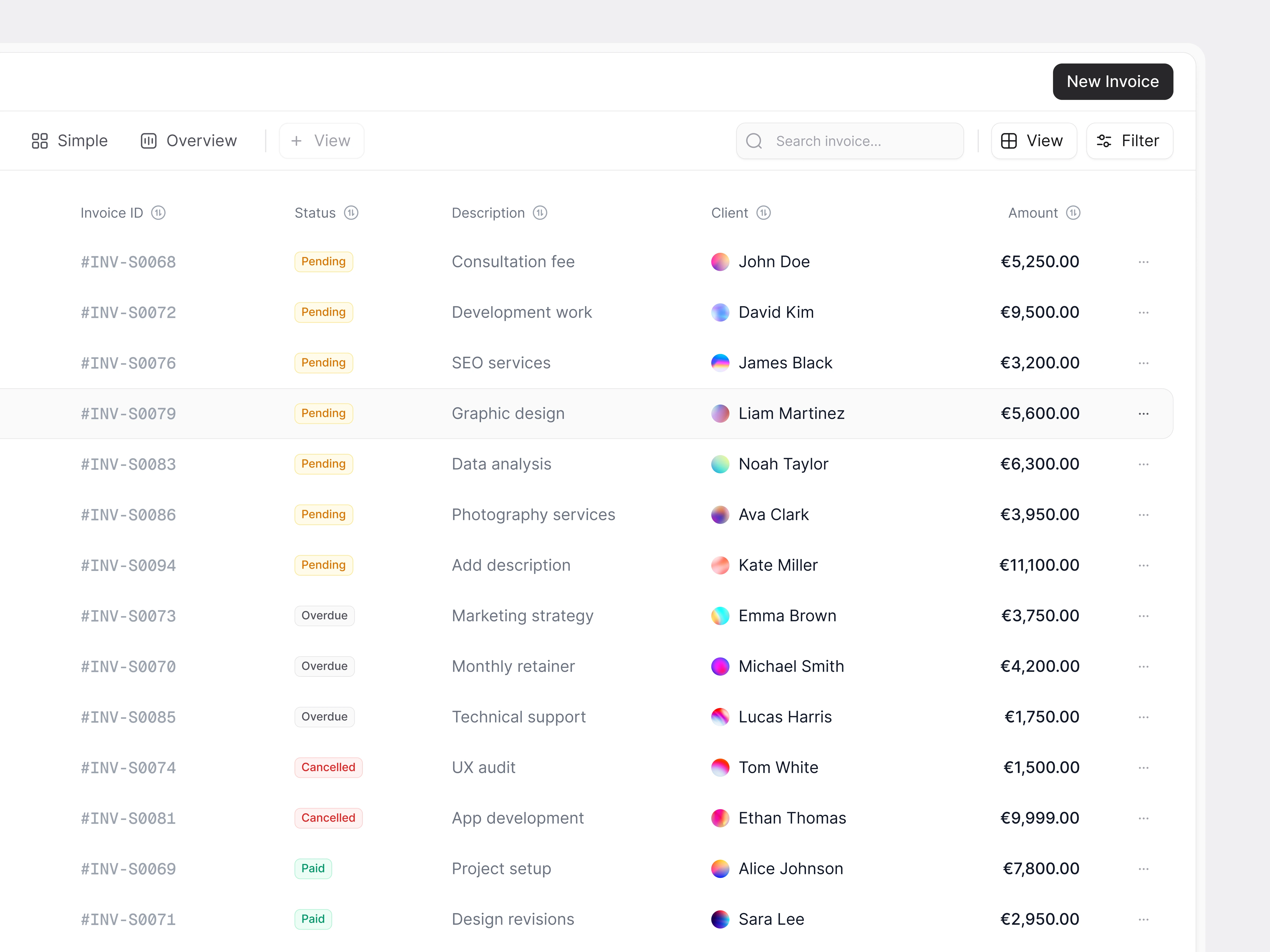Click the Status column sort icon

(351, 213)
